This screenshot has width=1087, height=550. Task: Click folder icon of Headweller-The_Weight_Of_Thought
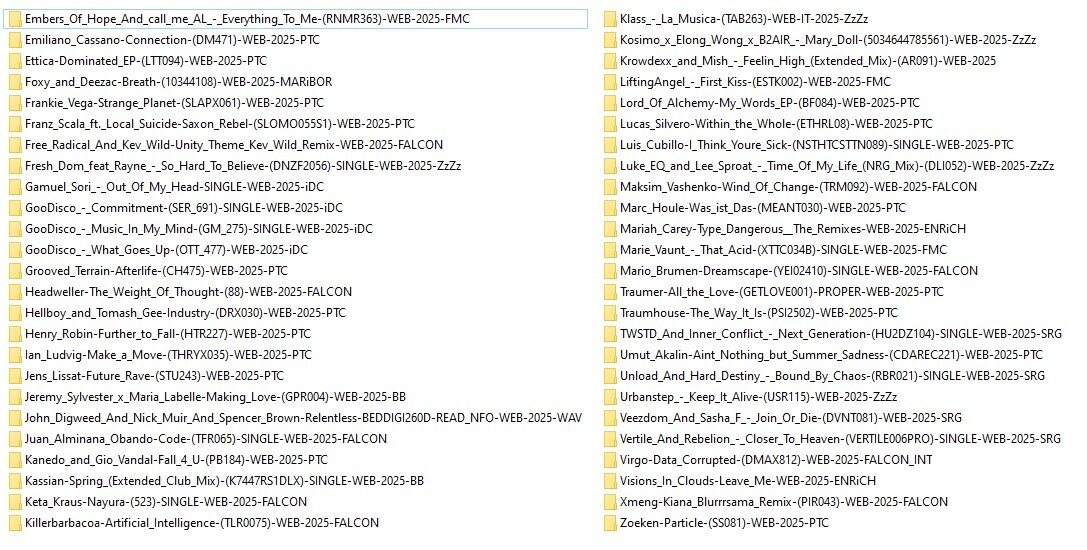click(x=15, y=291)
